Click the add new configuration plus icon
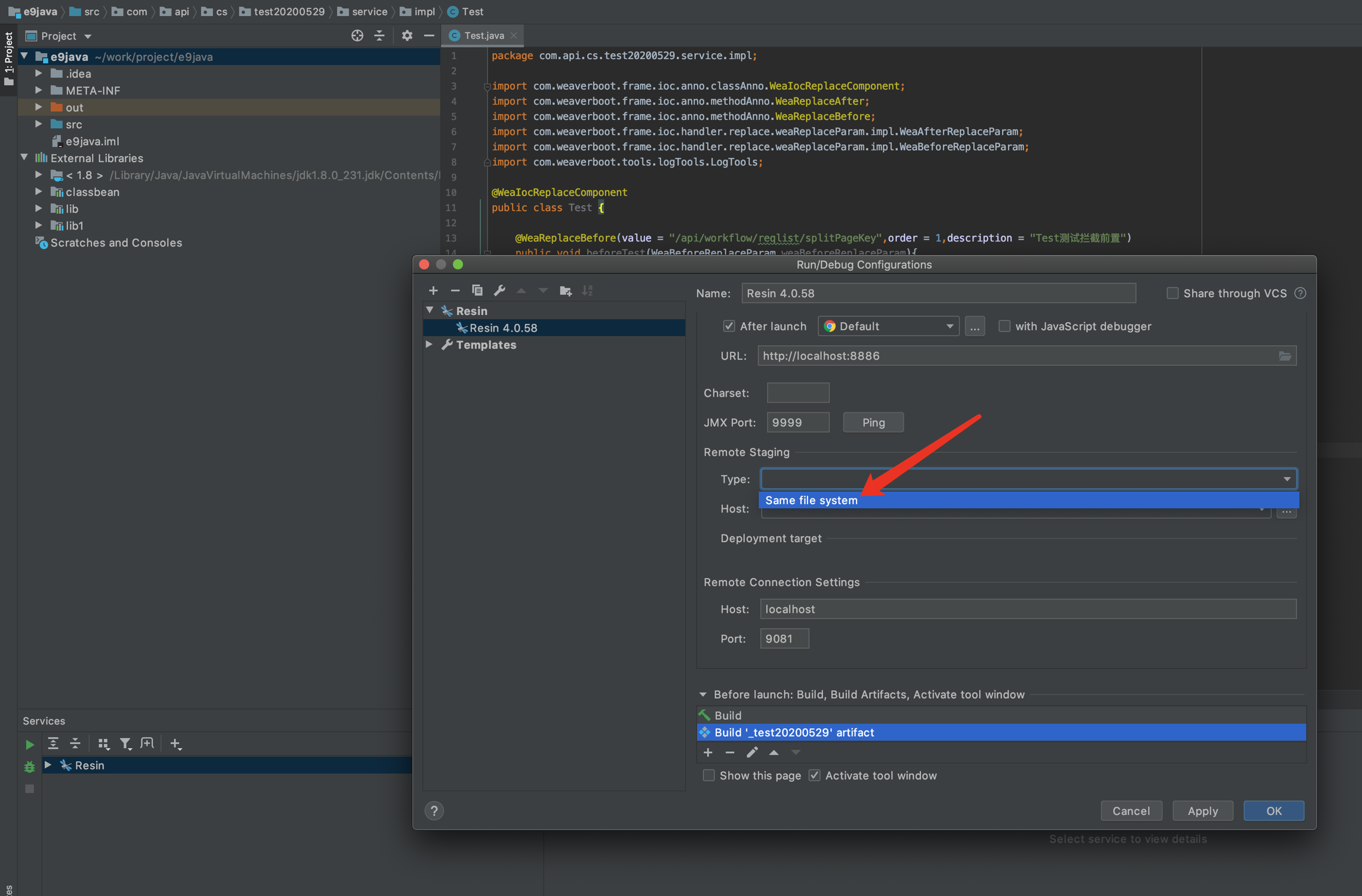 click(433, 290)
